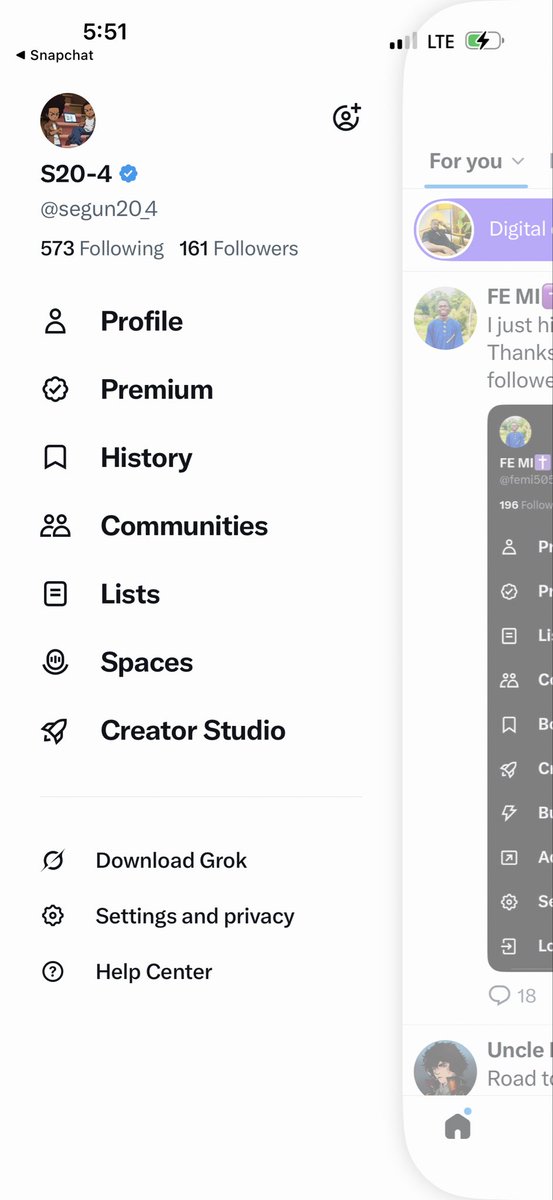The image size is (553, 1200).
Task: Open the FE MI post author avatar
Action: pyautogui.click(x=445, y=318)
